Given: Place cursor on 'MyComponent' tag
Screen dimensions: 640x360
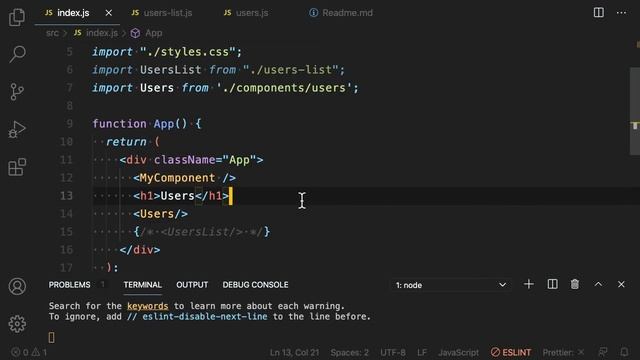Looking at the screenshot, I should (x=177, y=178).
